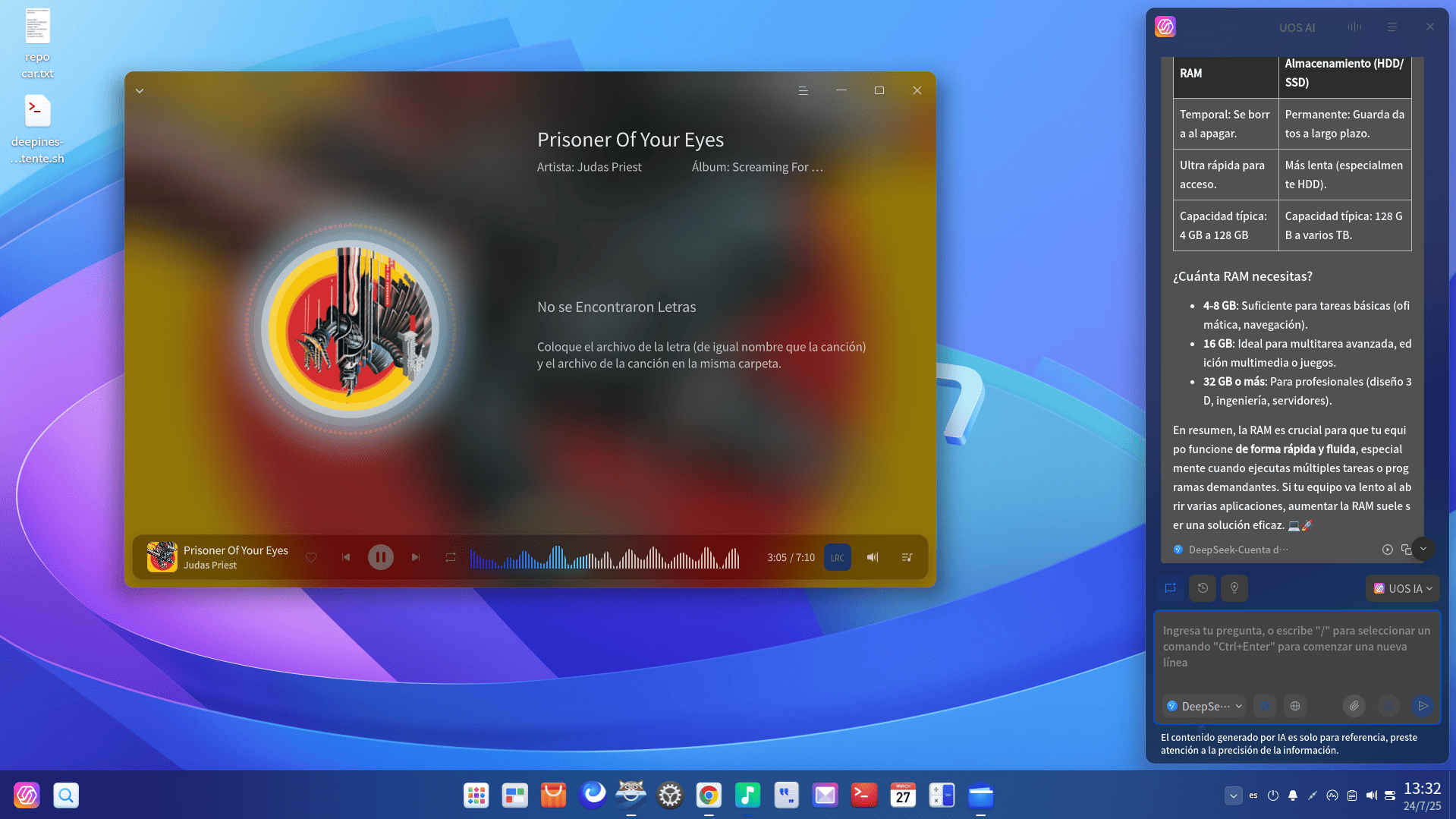The image size is (1456, 819).
Task: Open the UOS AI panel menu
Action: 1392,27
